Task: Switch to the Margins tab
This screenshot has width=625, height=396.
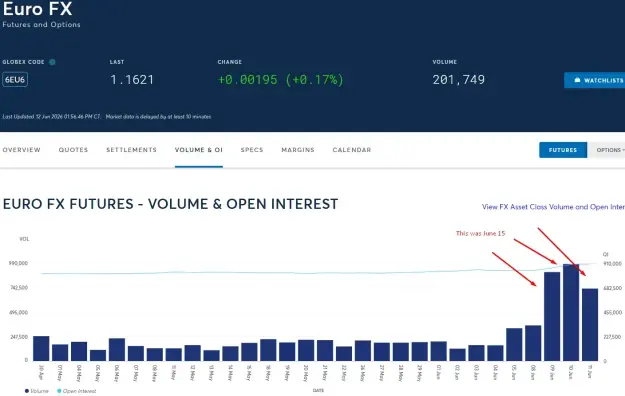Action: tap(298, 150)
